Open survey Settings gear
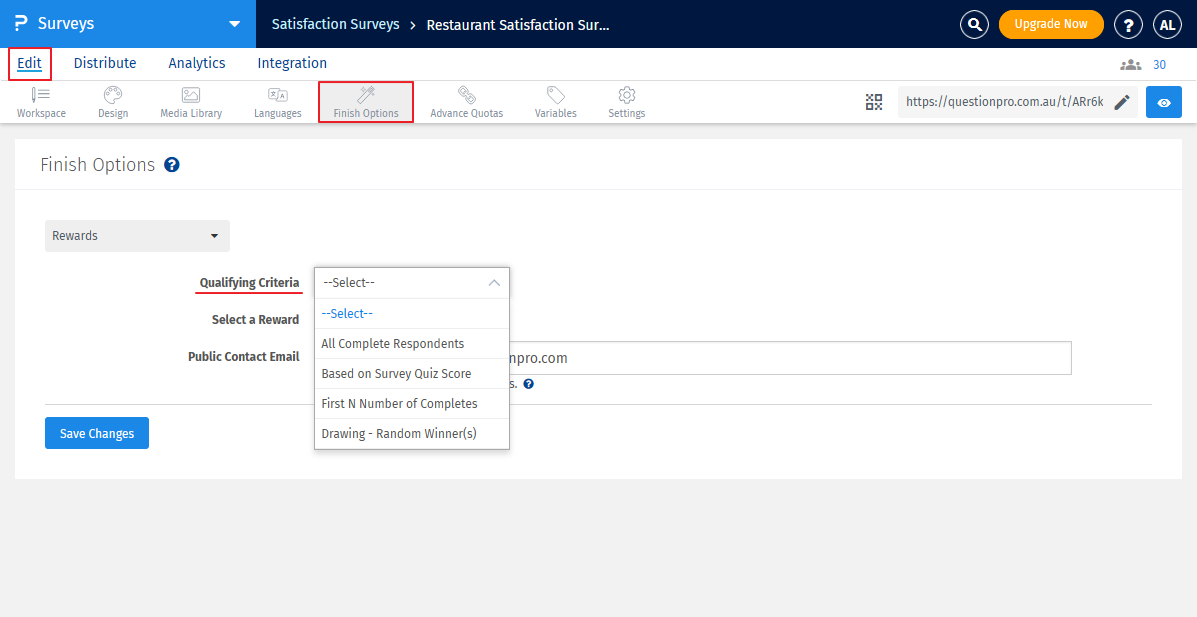 626,102
